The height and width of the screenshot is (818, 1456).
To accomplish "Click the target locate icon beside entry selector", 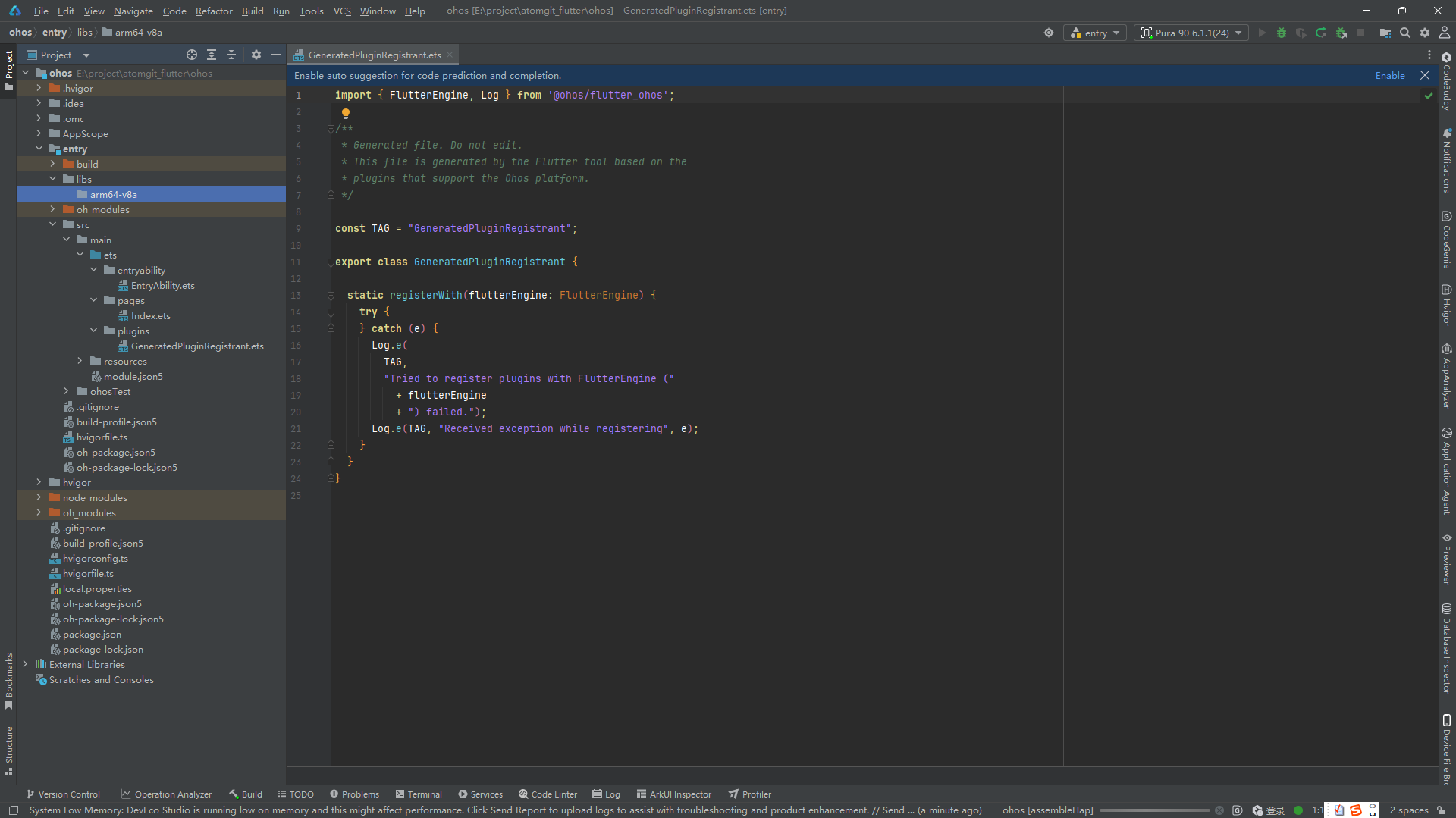I will [1049, 33].
